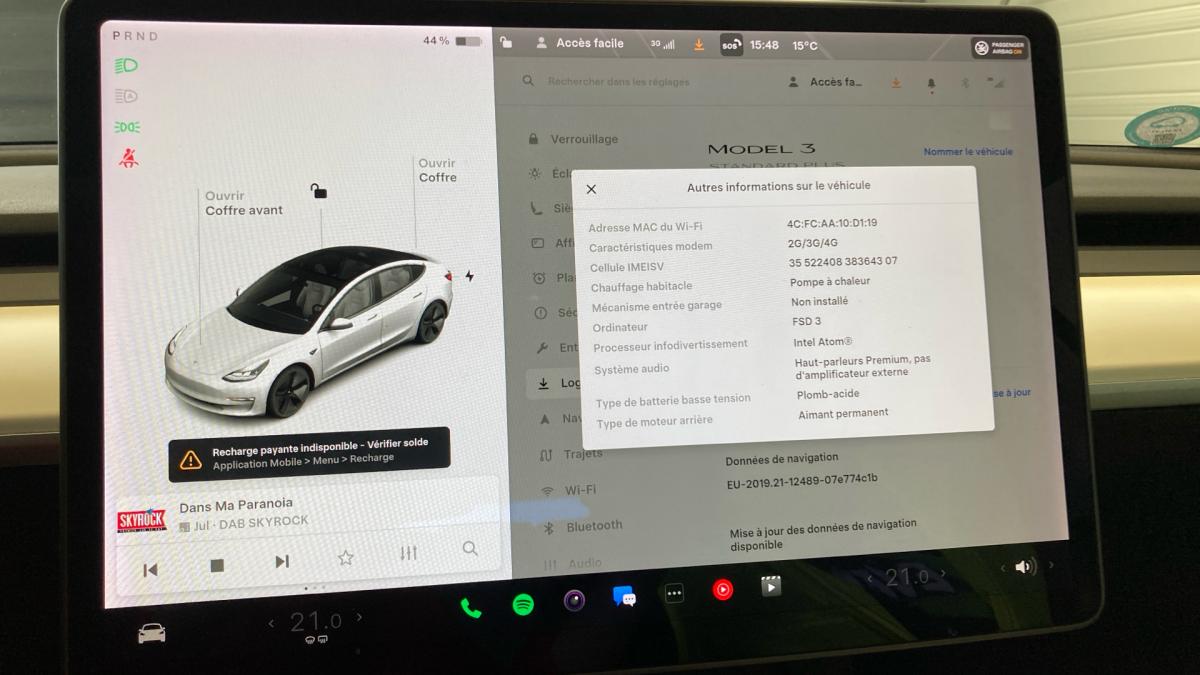This screenshot has height=675, width=1200.
Task: Tap the battery 44% indicator
Action: tap(452, 41)
